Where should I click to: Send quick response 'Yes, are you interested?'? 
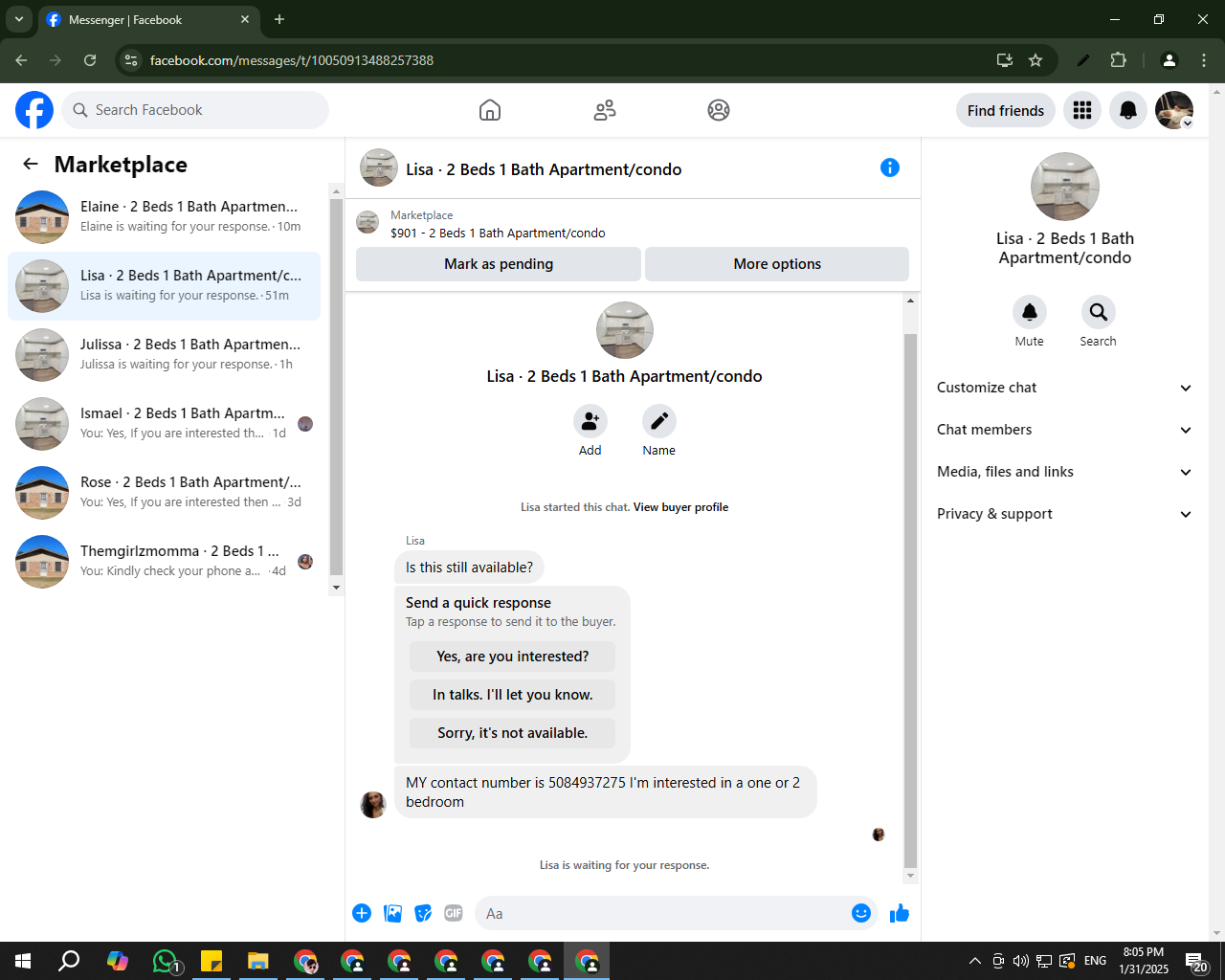coord(513,657)
